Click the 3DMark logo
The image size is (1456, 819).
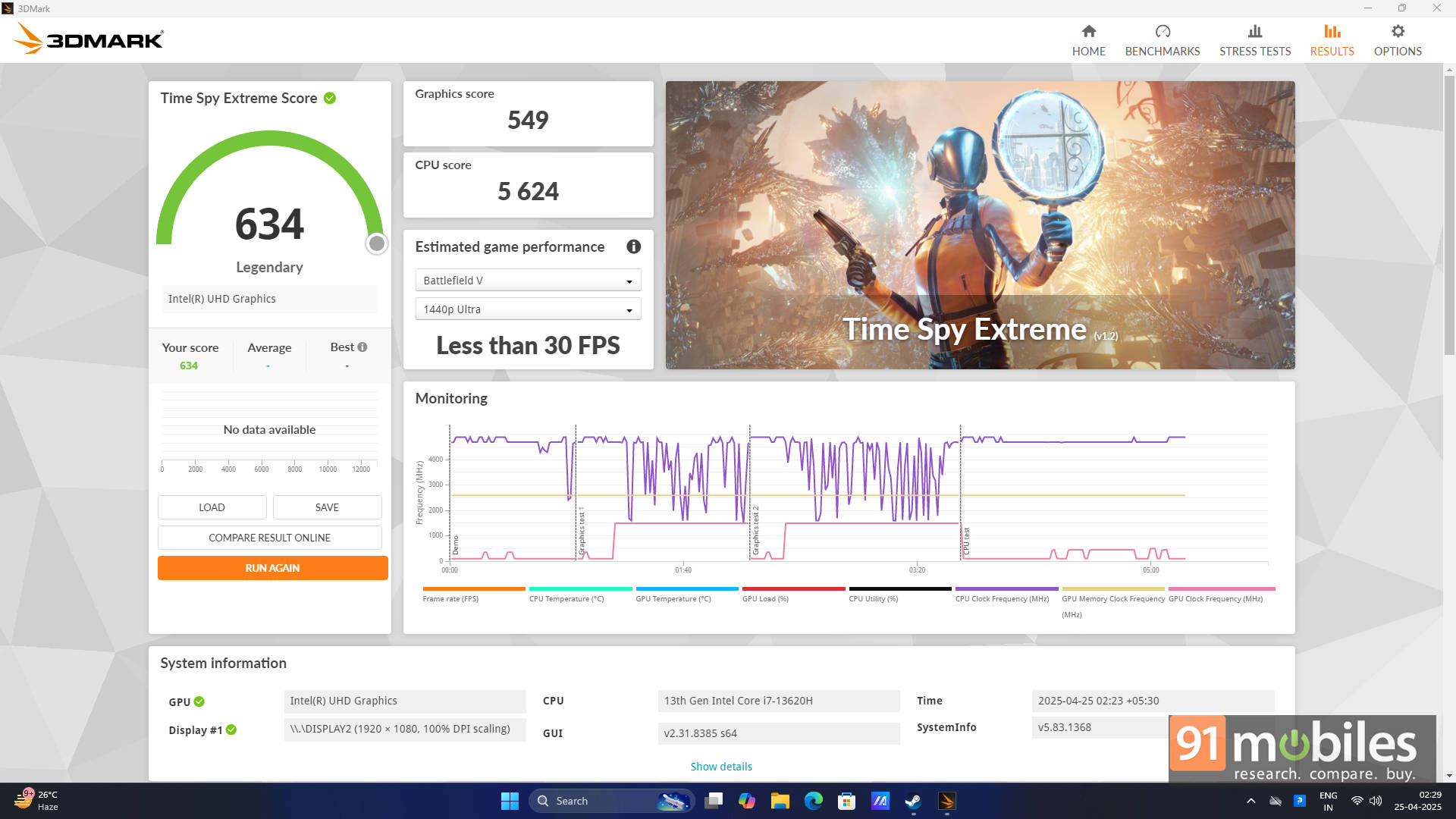(88, 39)
